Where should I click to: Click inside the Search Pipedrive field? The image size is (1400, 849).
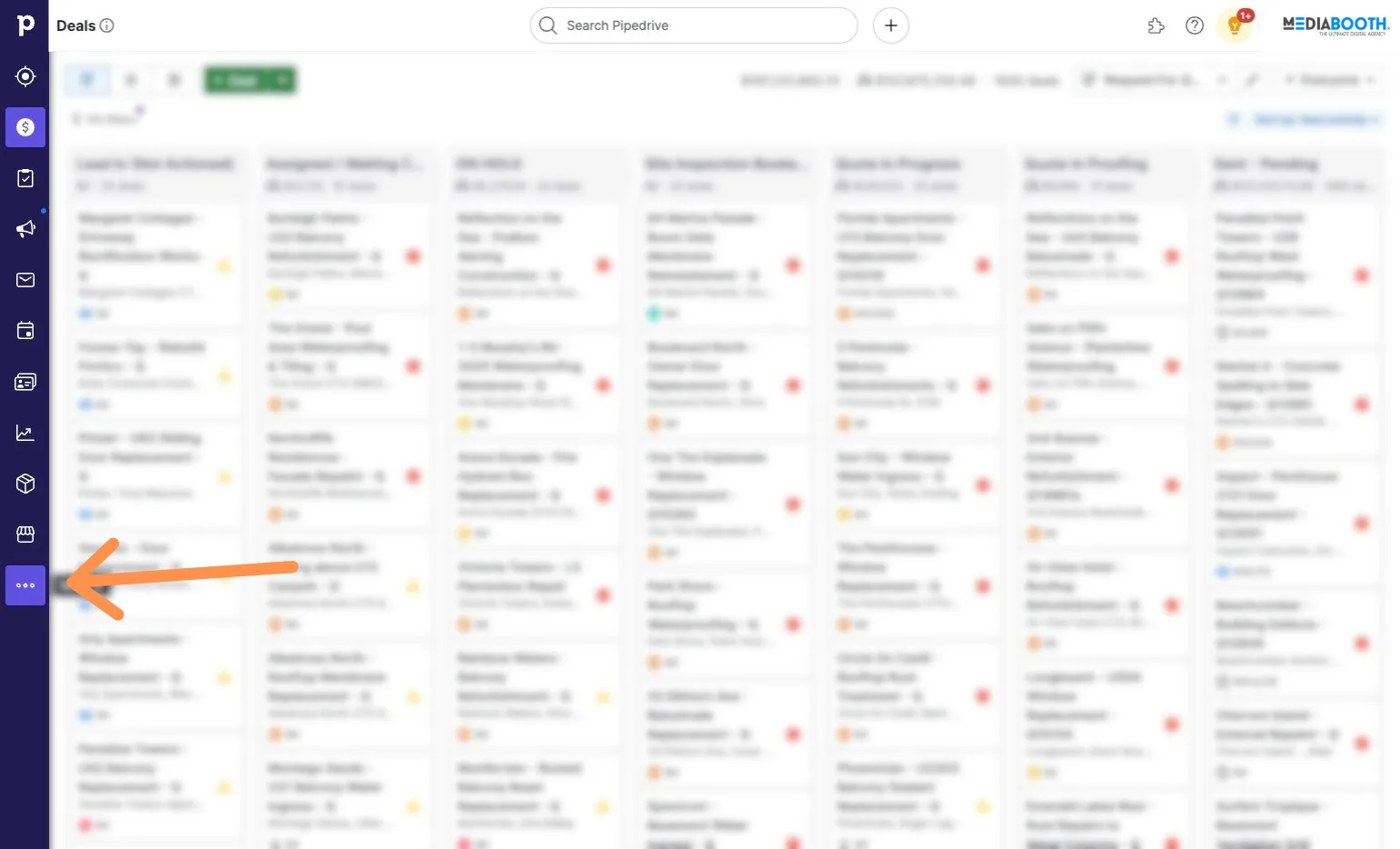click(693, 25)
